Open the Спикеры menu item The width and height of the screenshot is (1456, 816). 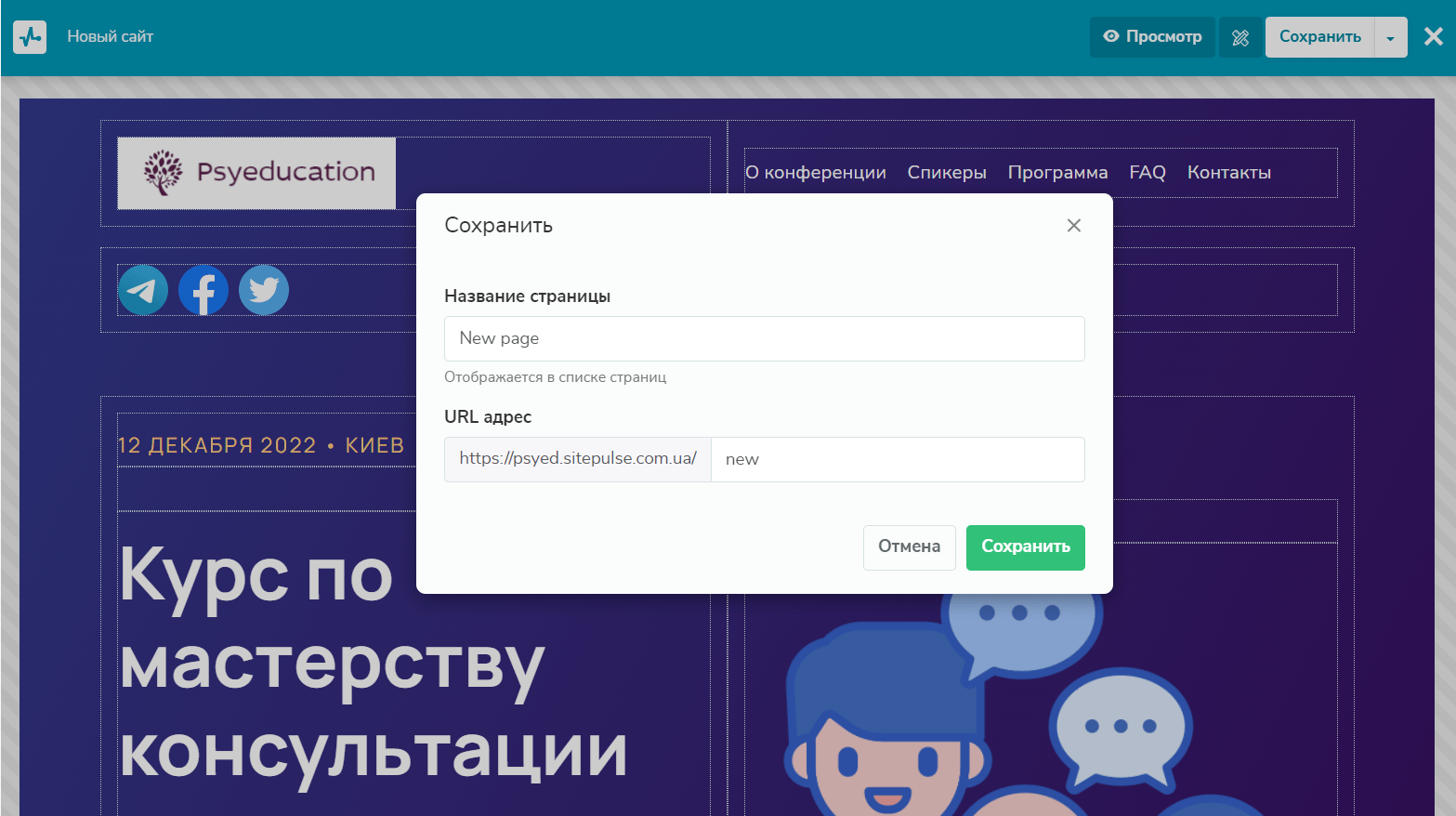[947, 173]
